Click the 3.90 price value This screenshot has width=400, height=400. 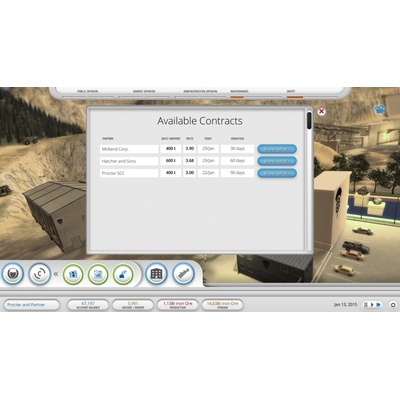[x=190, y=149]
